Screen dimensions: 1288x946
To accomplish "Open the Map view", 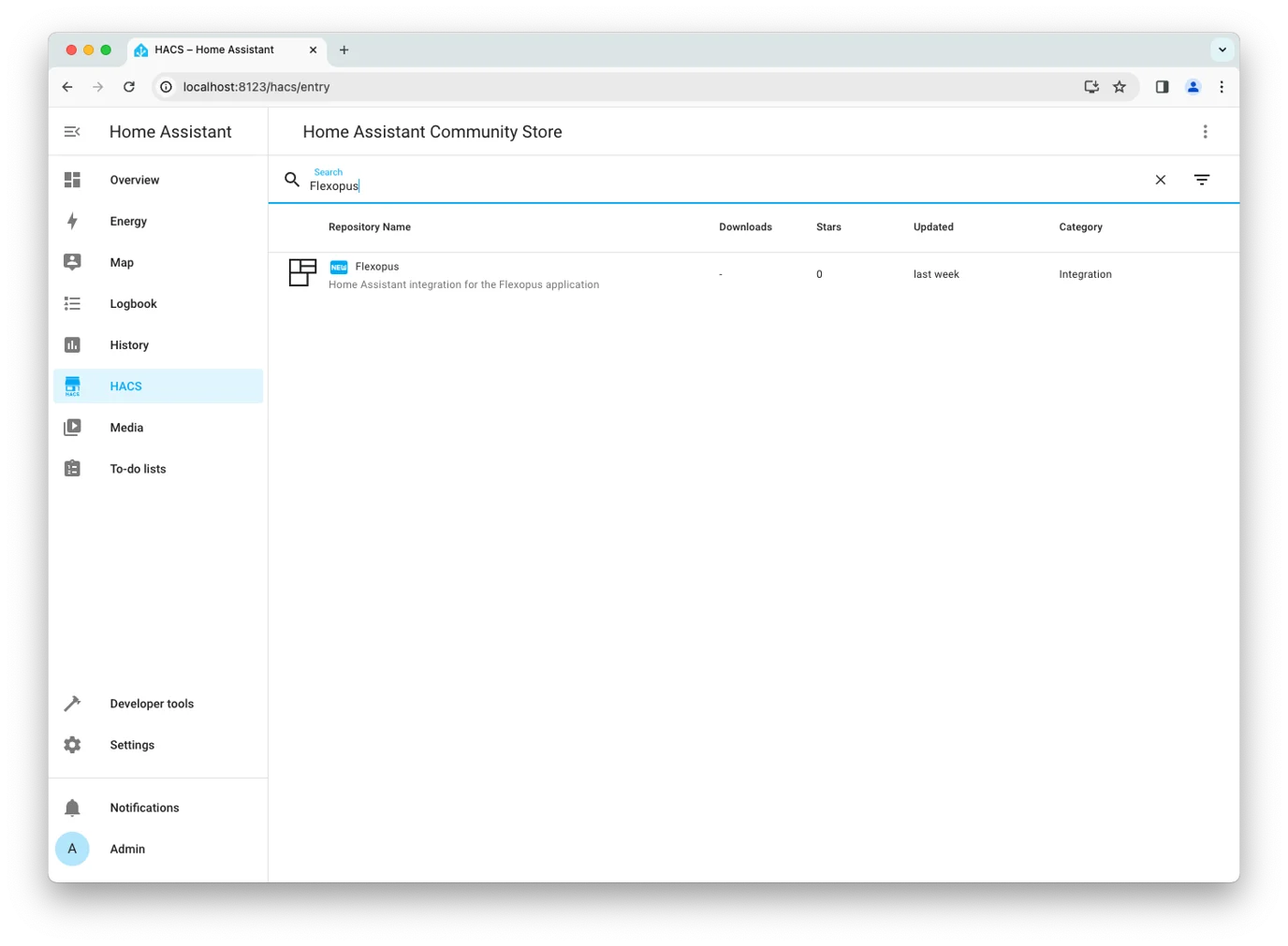I will tap(122, 262).
